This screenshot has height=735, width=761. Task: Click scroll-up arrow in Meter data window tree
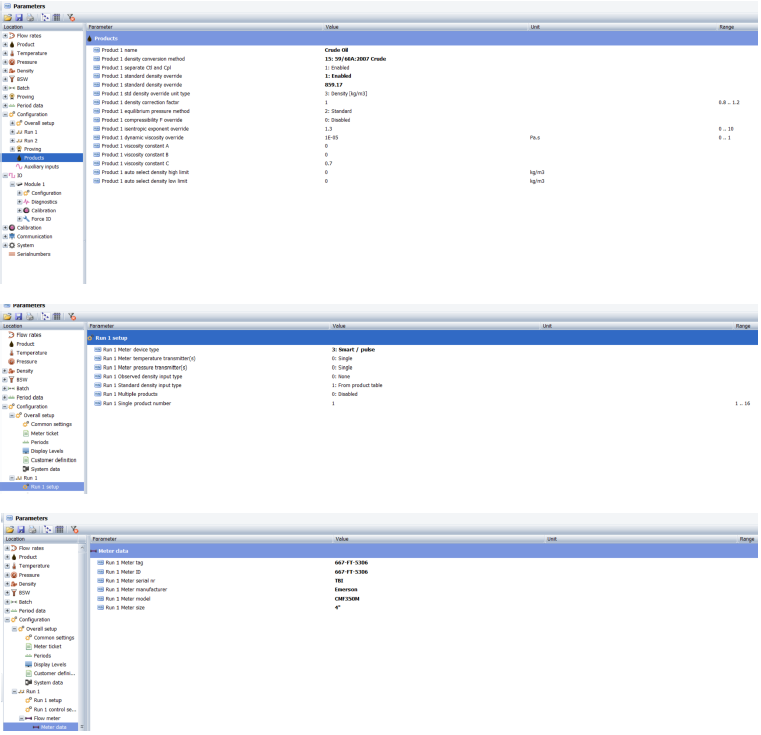82,548
